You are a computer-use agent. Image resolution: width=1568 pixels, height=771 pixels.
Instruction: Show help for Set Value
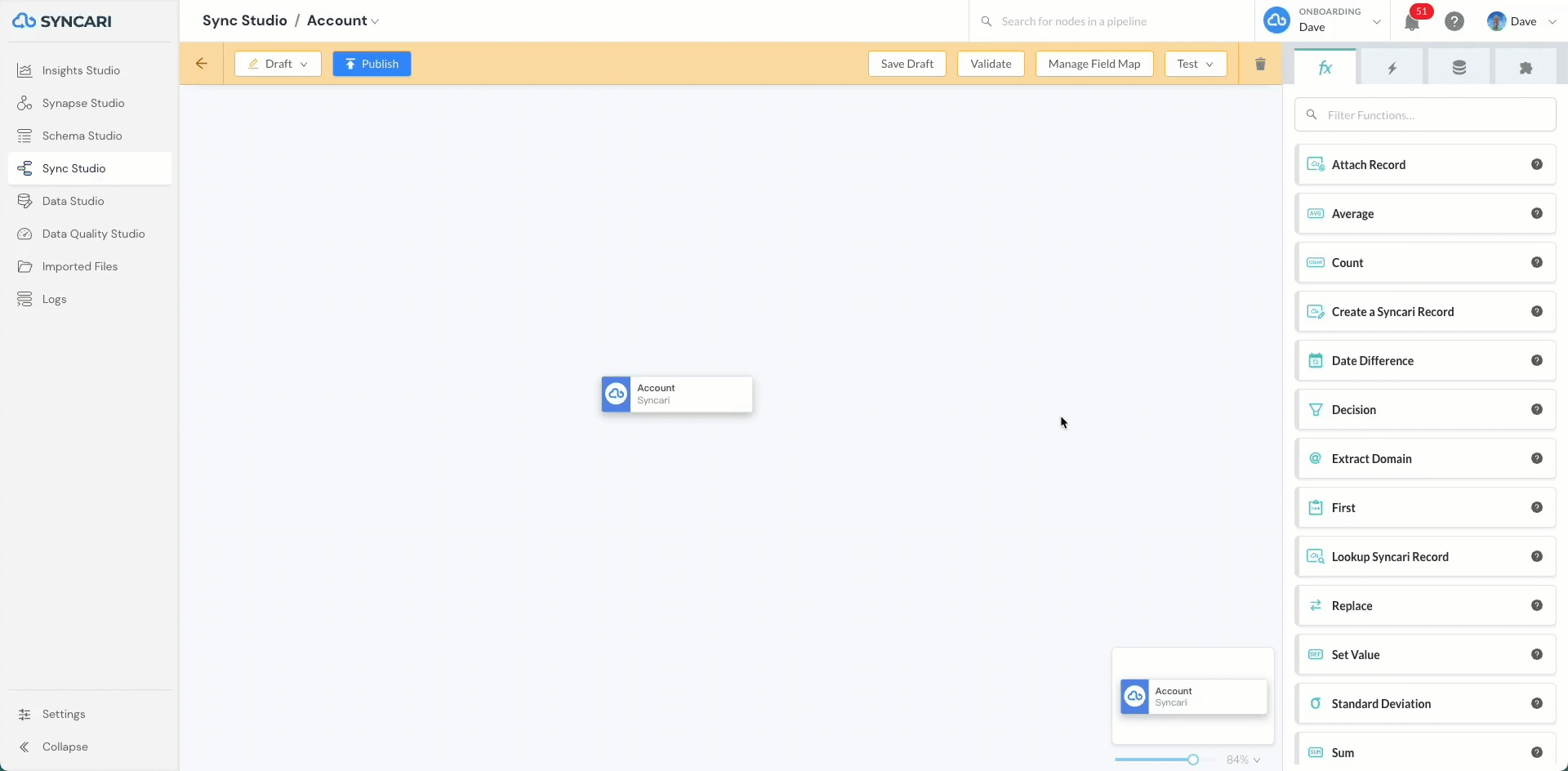[1537, 654]
